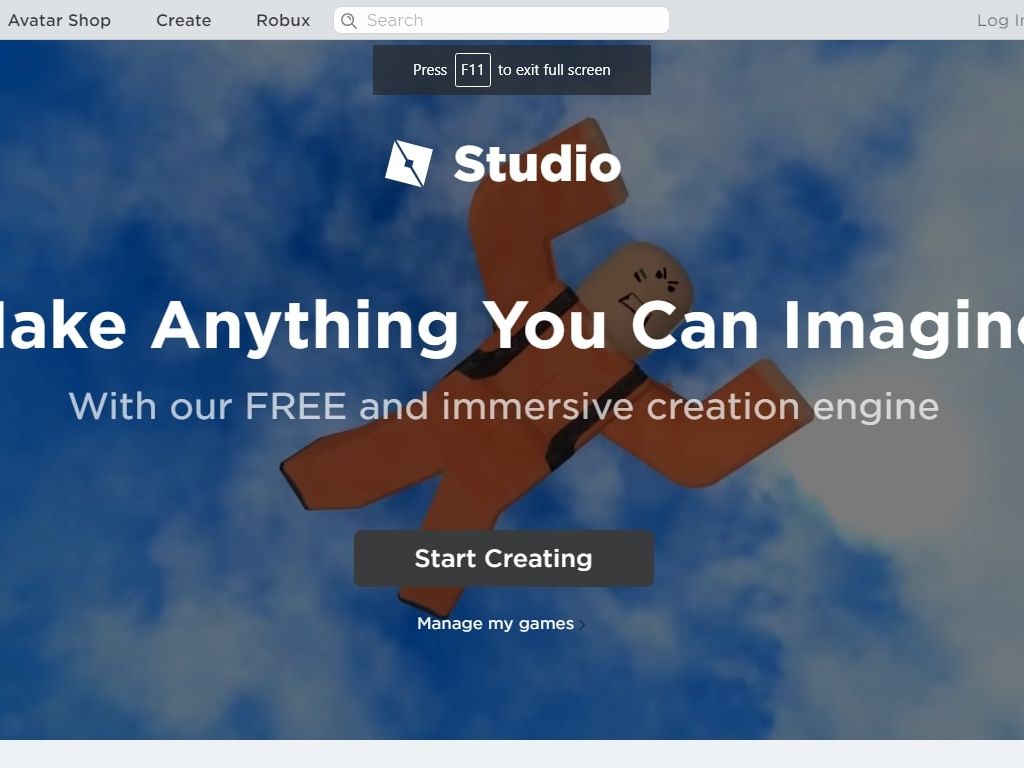
Task: Select Create in the top navigation
Action: click(x=184, y=20)
